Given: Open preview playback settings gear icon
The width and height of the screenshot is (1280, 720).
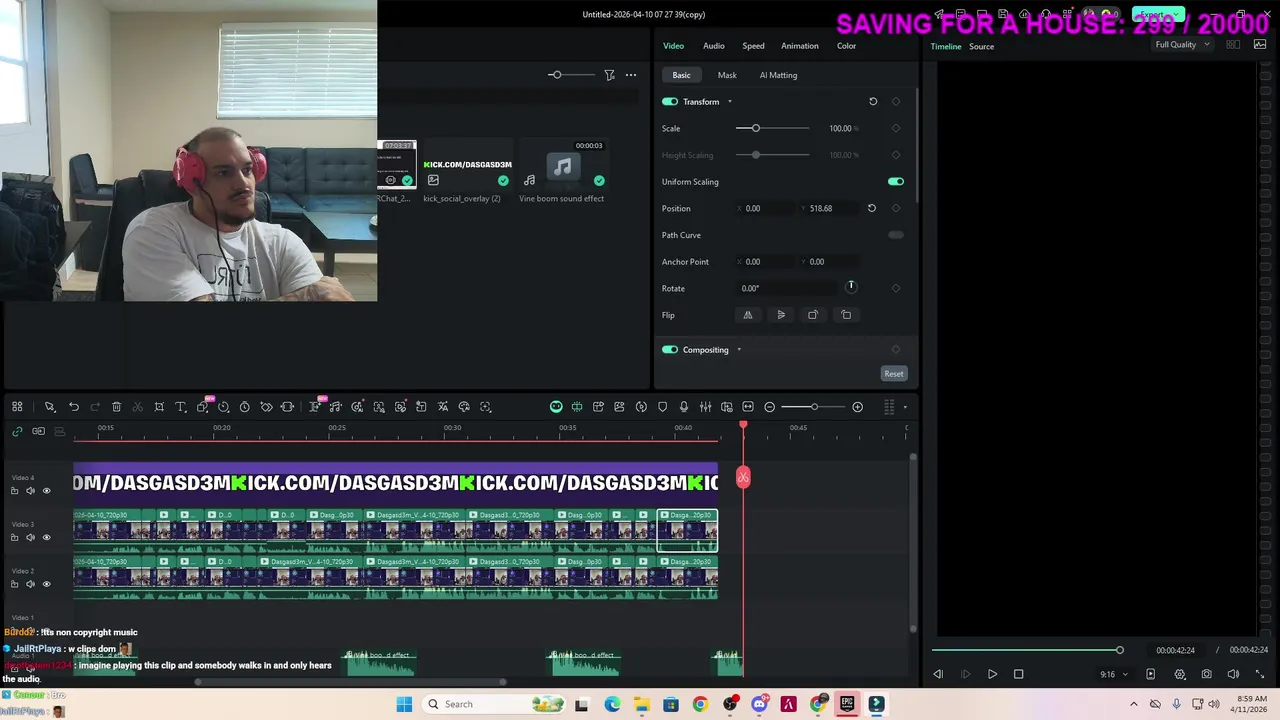Looking at the screenshot, I should [x=1180, y=674].
